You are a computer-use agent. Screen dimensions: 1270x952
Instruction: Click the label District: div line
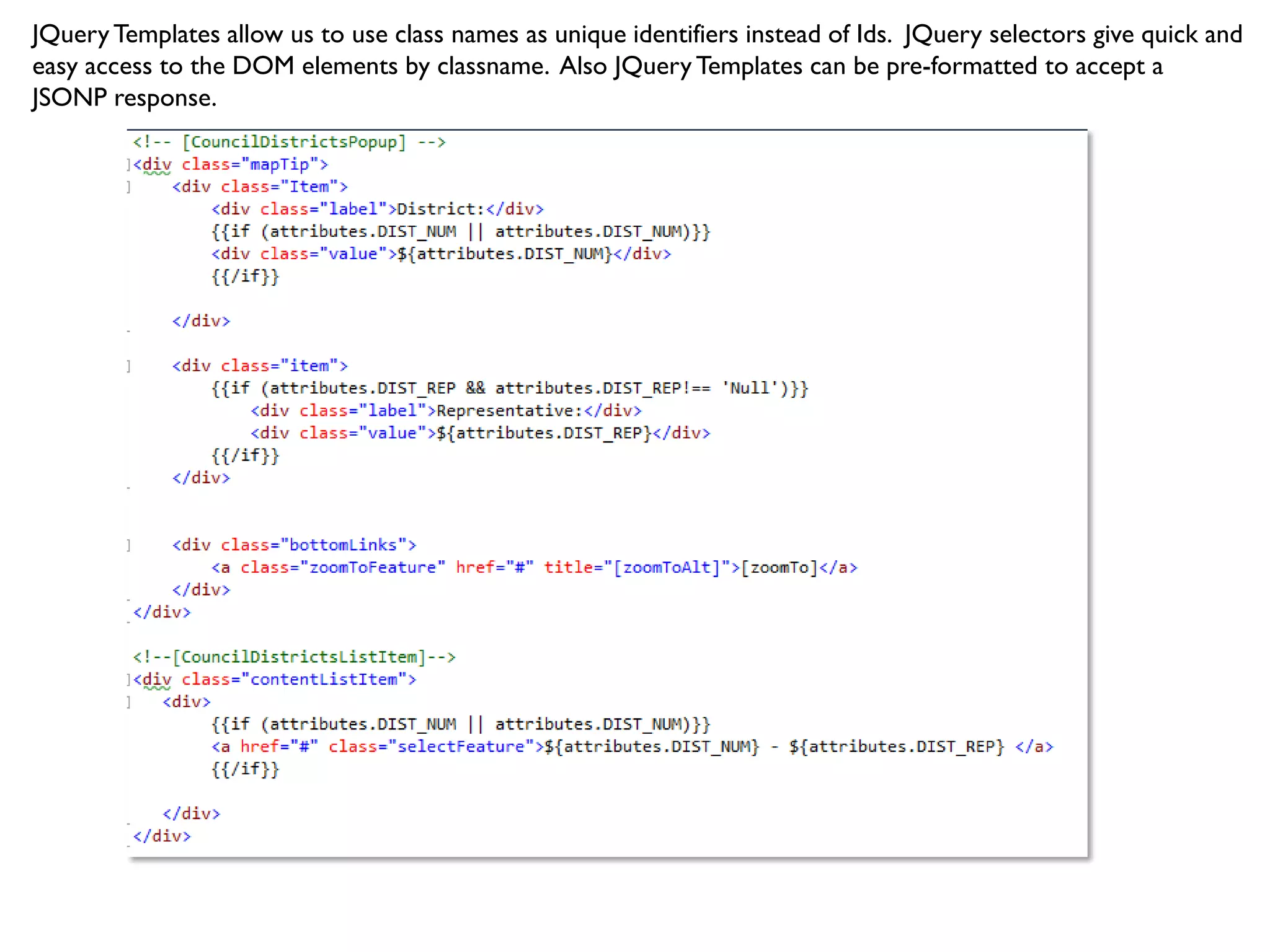tap(377, 209)
